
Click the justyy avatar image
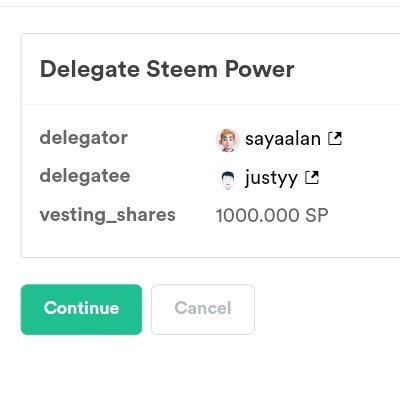(228, 180)
